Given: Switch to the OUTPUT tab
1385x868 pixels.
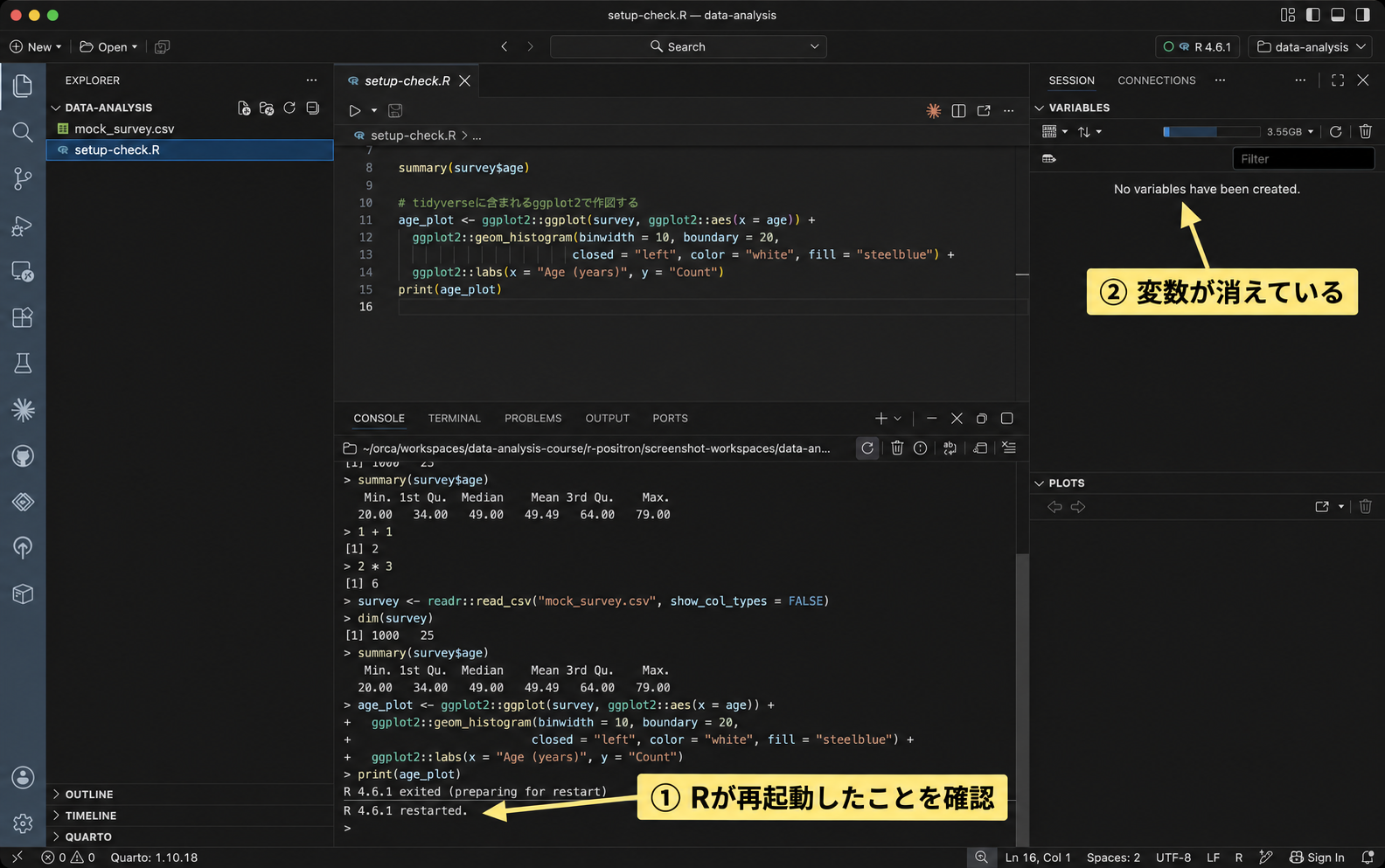Looking at the screenshot, I should click(608, 418).
